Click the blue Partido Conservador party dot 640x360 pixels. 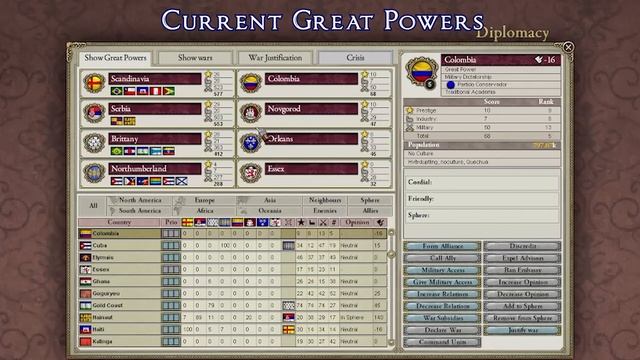451,84
